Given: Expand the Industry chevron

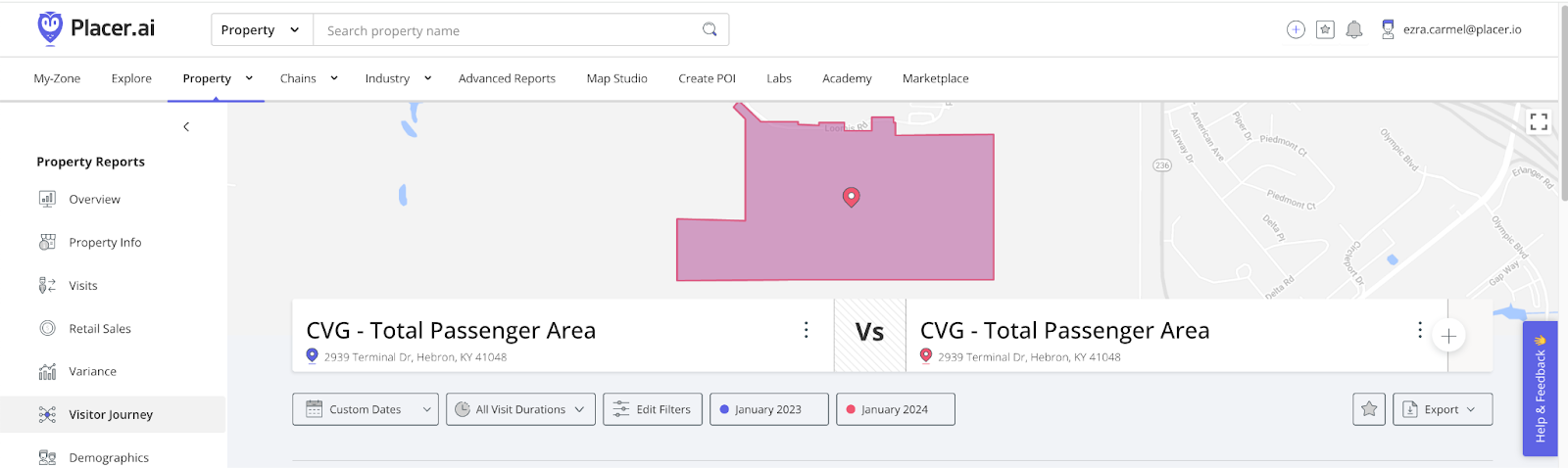Looking at the screenshot, I should pos(428,78).
